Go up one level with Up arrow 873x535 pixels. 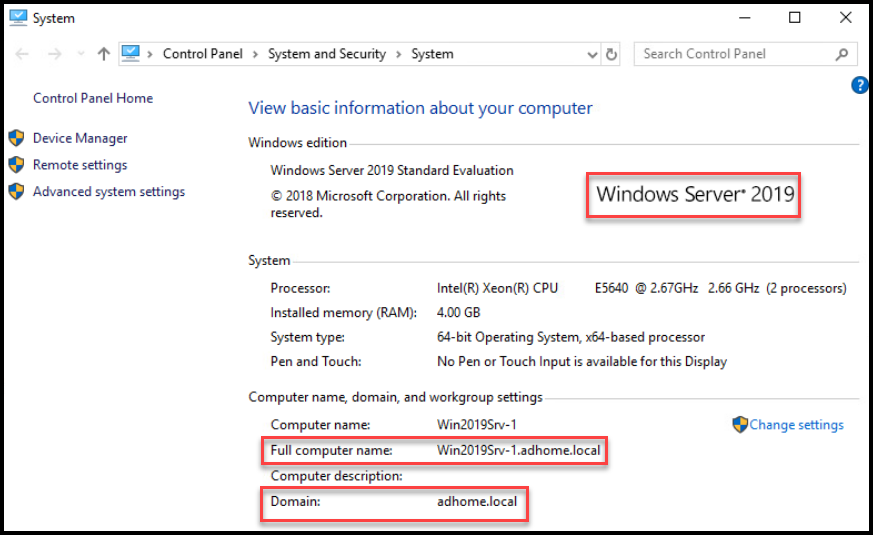point(104,54)
